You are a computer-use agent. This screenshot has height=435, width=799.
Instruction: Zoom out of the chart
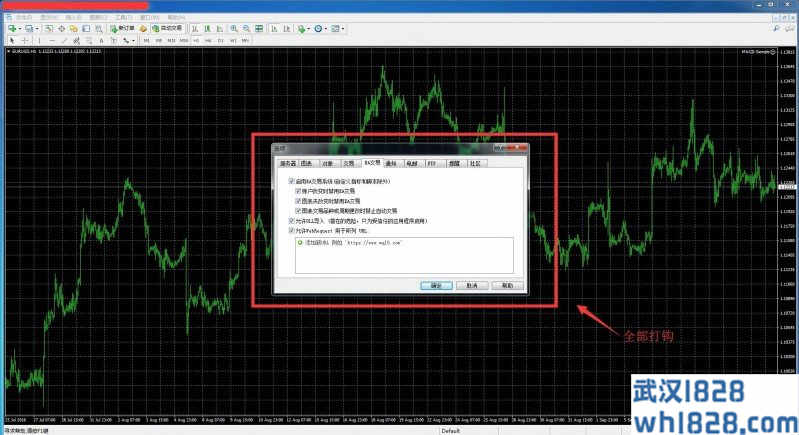[x=246, y=29]
